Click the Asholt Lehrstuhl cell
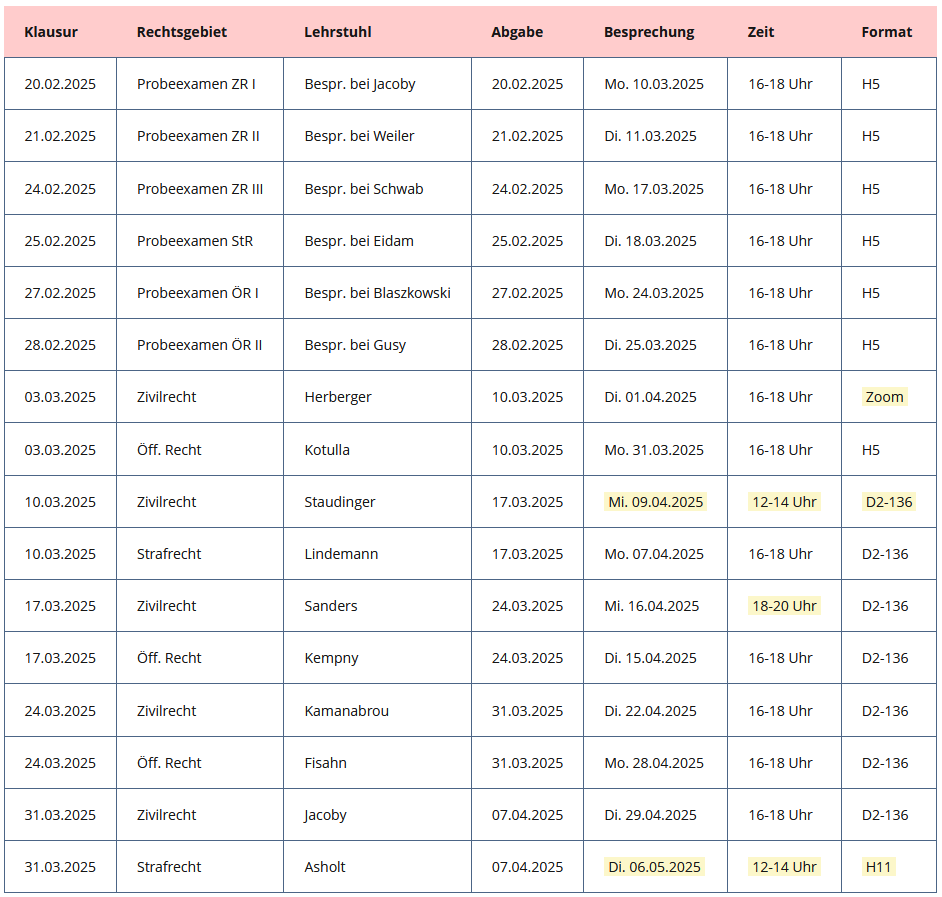Viewport: 942px width, 897px height. [325, 866]
